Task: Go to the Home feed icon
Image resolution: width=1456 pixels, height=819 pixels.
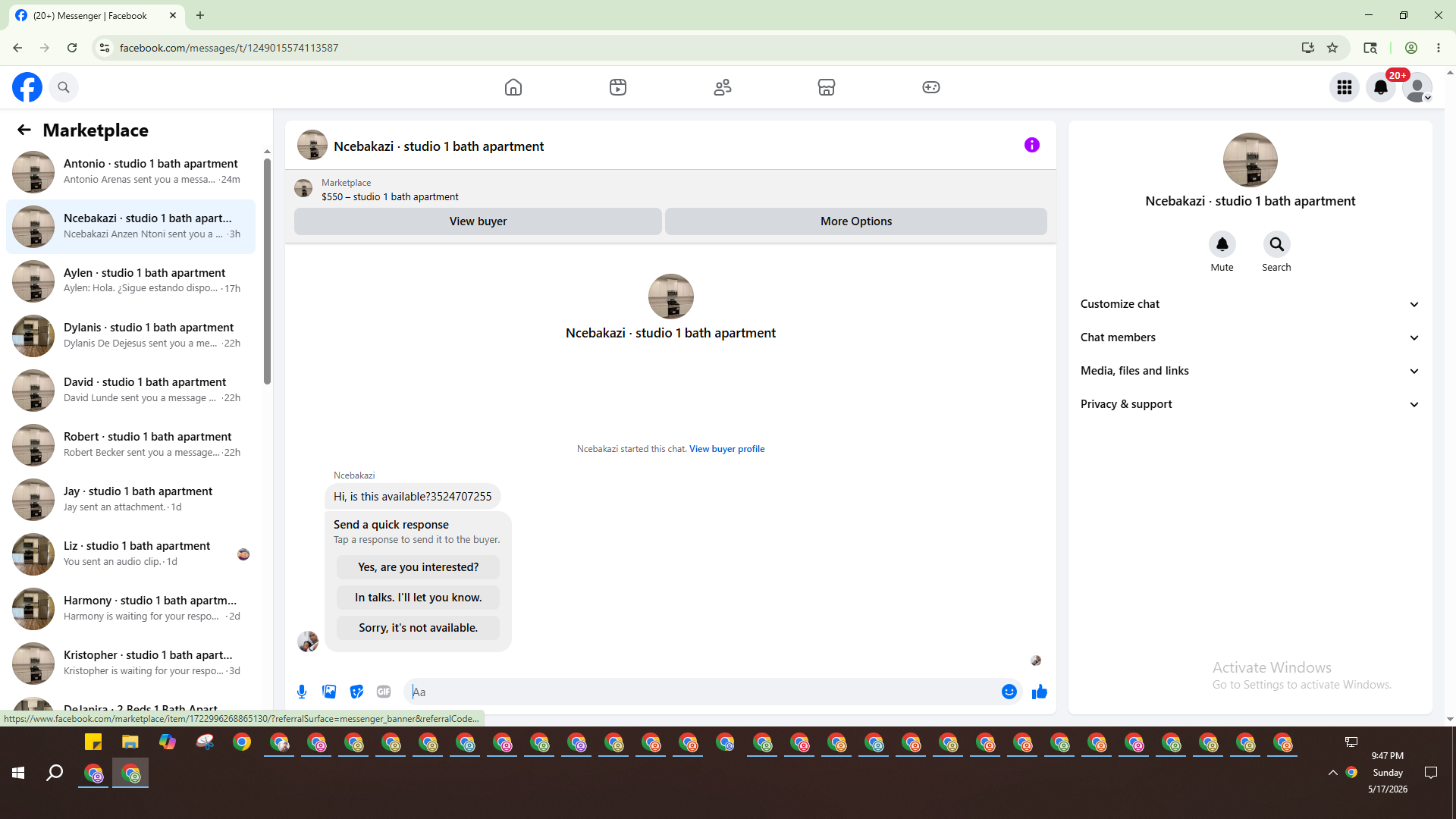Action: (x=513, y=87)
